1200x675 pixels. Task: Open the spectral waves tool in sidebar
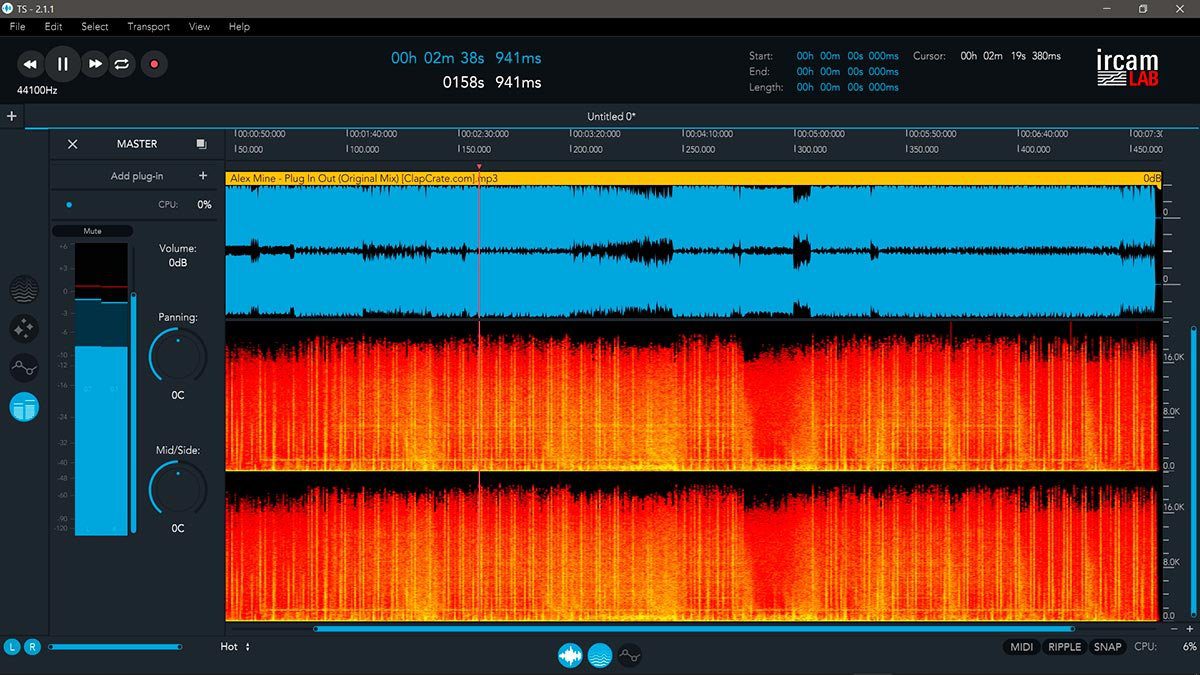[24, 291]
